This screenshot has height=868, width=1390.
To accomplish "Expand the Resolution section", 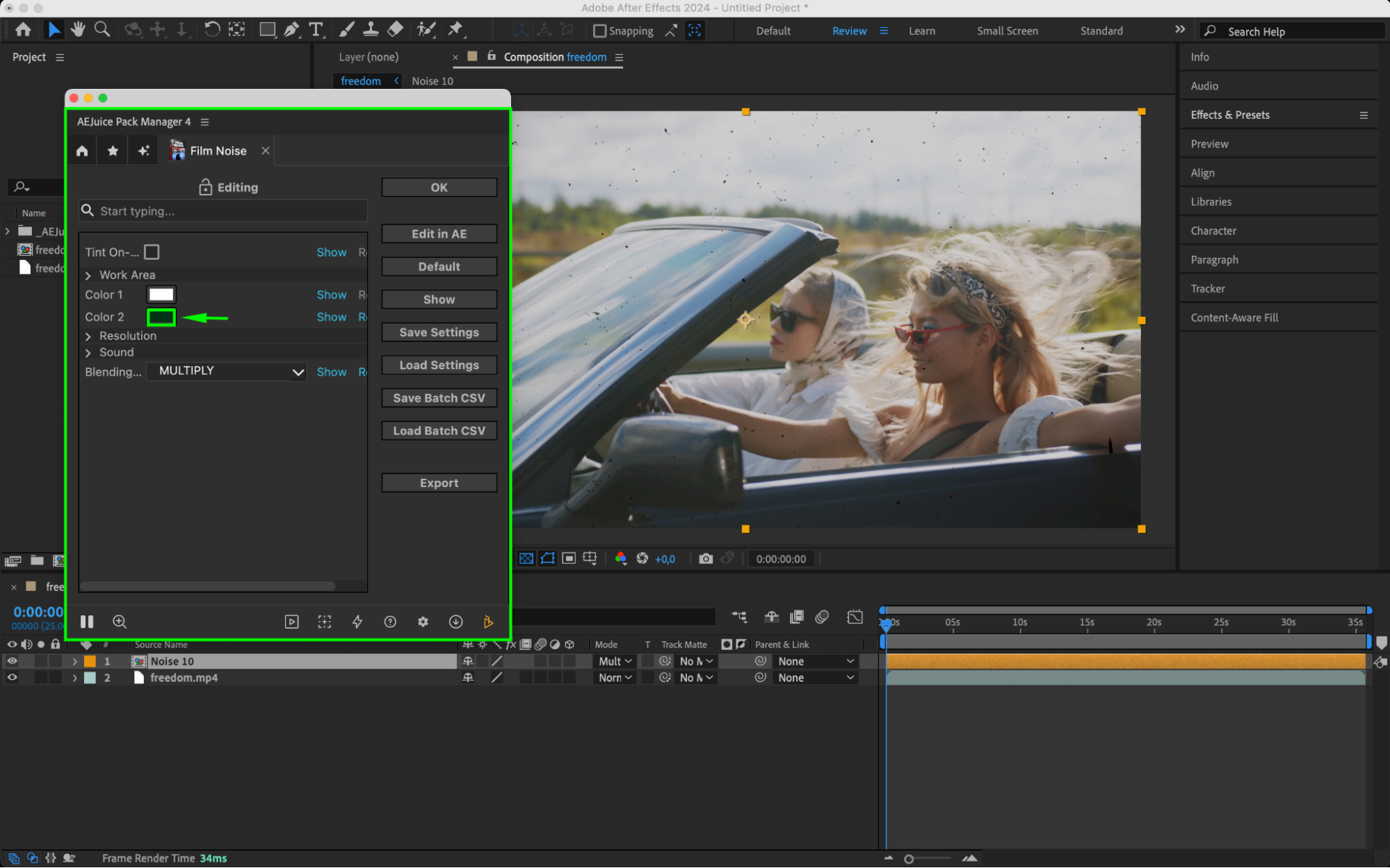I will click(x=88, y=336).
